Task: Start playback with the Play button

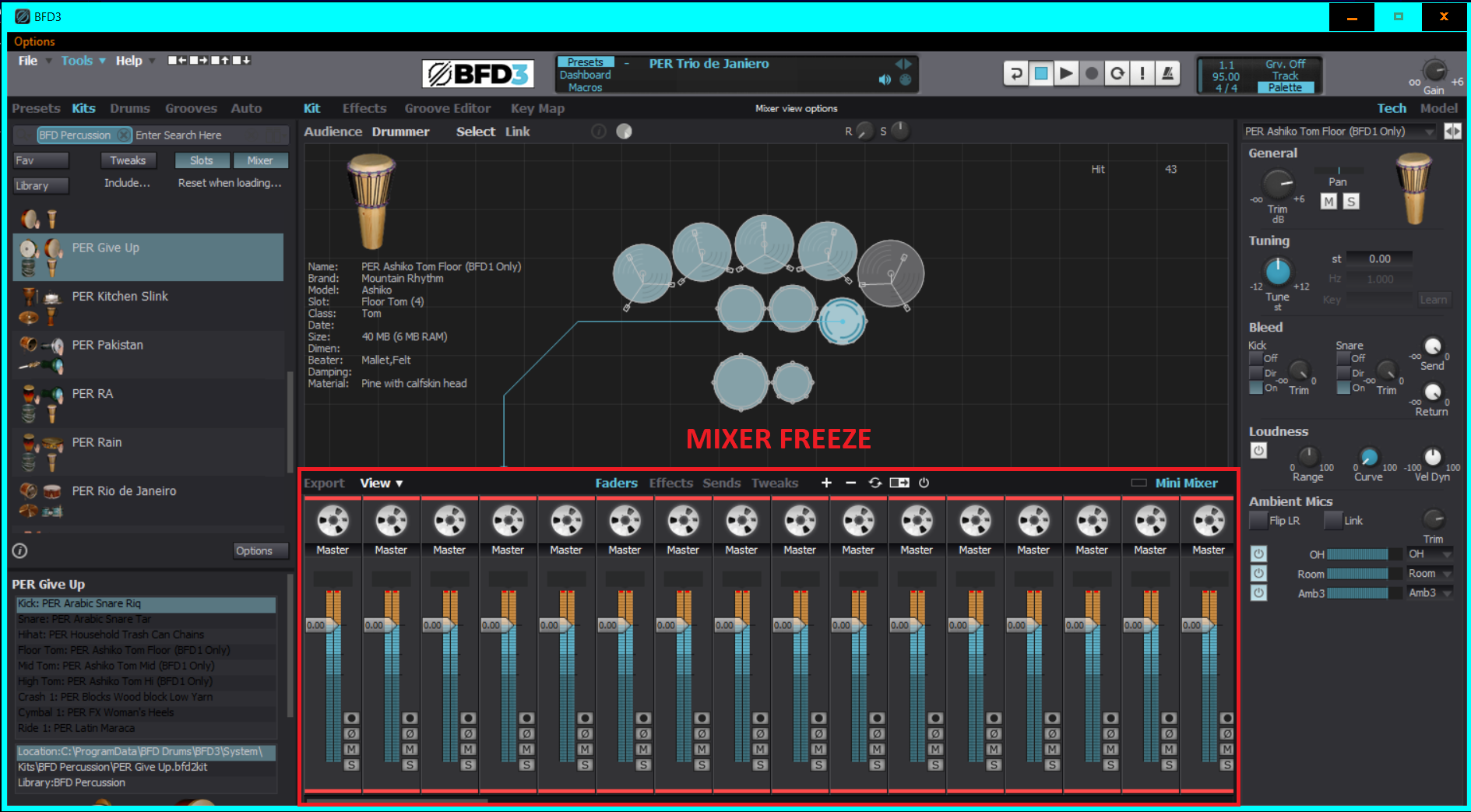Action: pyautogui.click(x=1067, y=74)
